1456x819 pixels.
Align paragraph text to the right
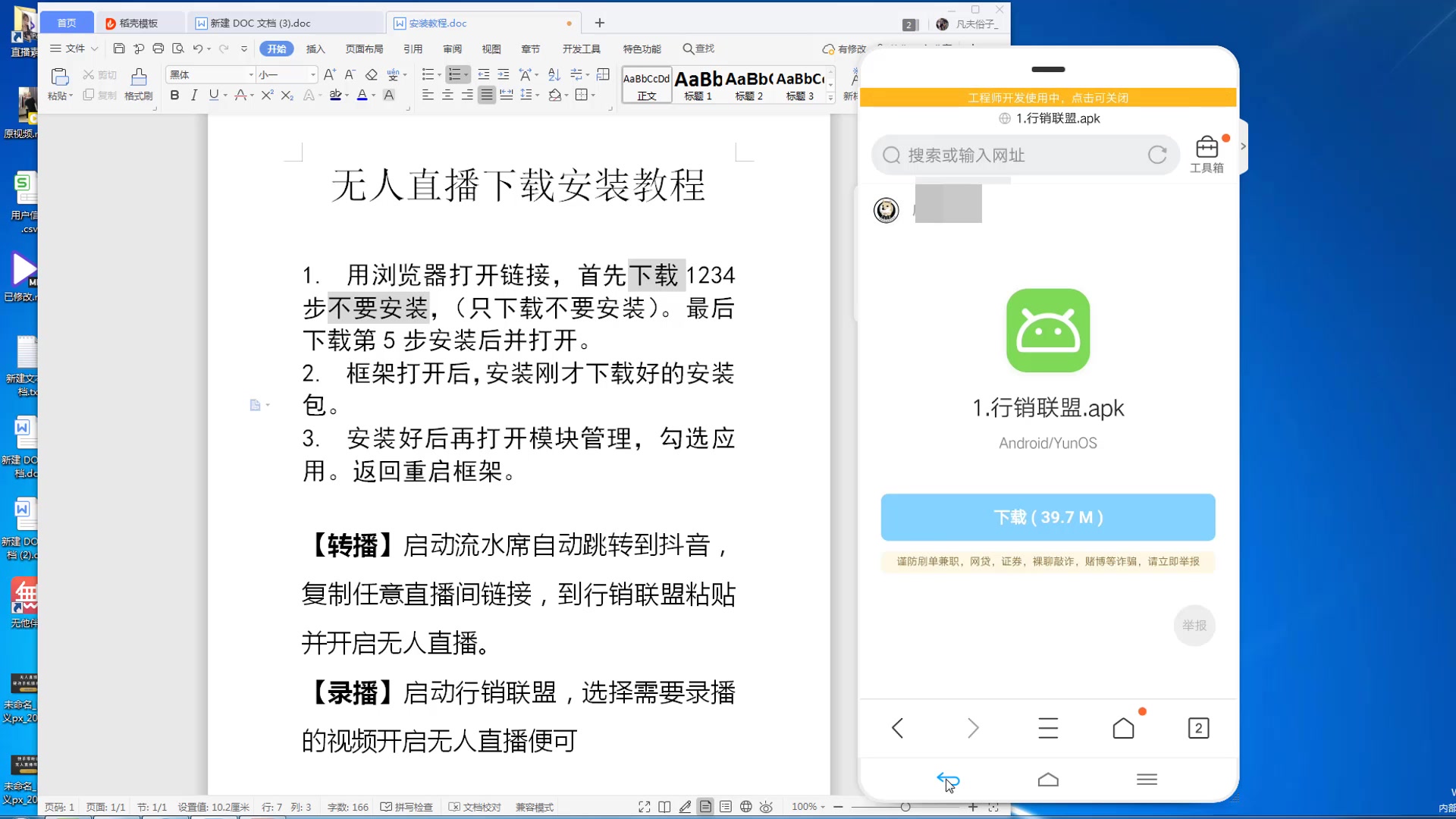[467, 95]
